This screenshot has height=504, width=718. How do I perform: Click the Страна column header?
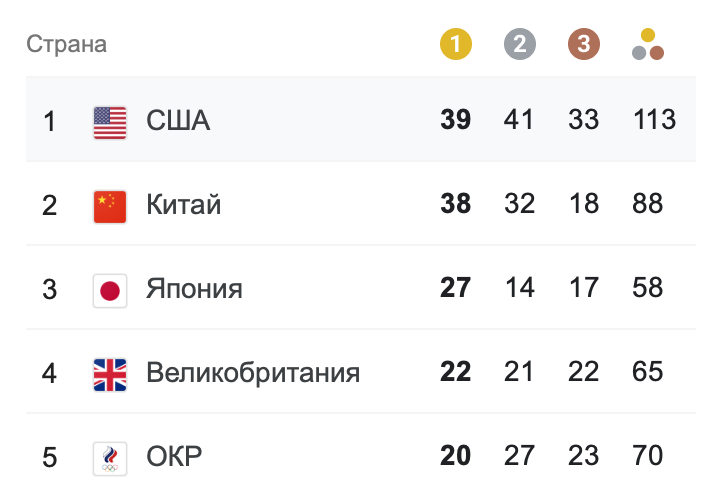point(66,45)
